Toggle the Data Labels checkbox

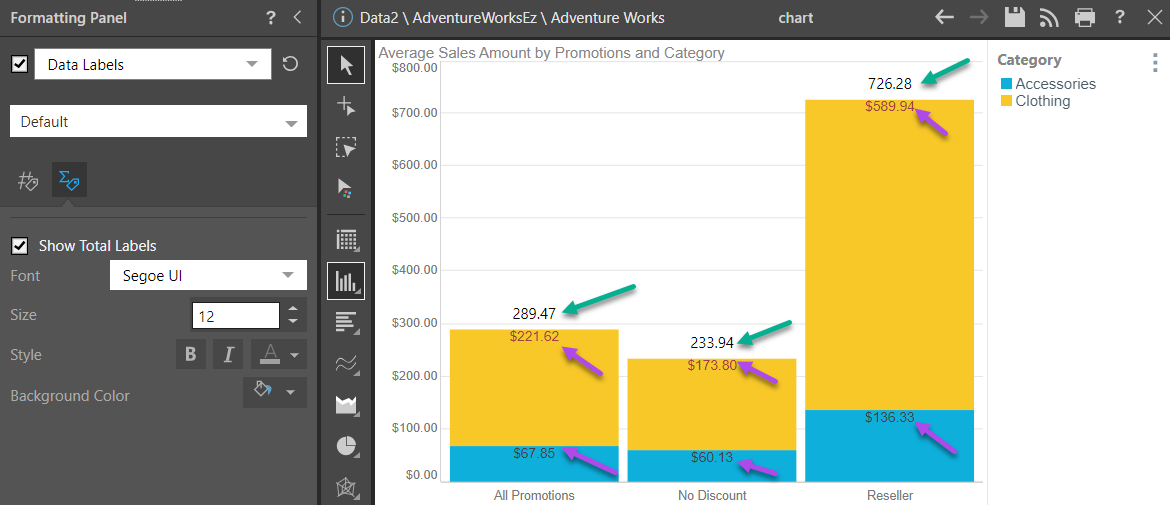pyautogui.click(x=19, y=64)
